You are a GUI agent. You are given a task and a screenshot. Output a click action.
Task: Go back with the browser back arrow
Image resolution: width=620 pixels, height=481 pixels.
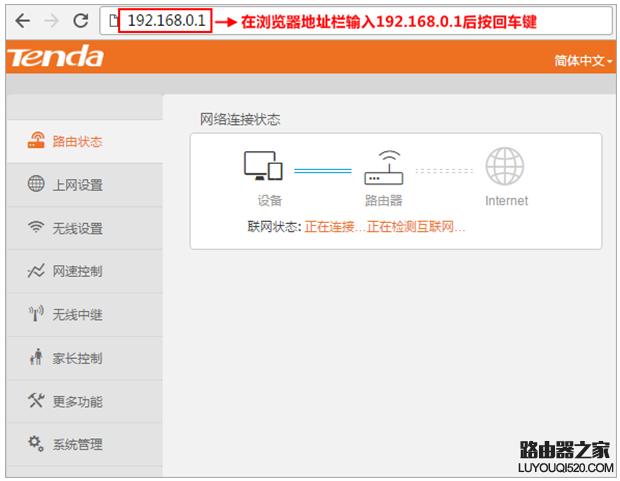click(x=23, y=20)
